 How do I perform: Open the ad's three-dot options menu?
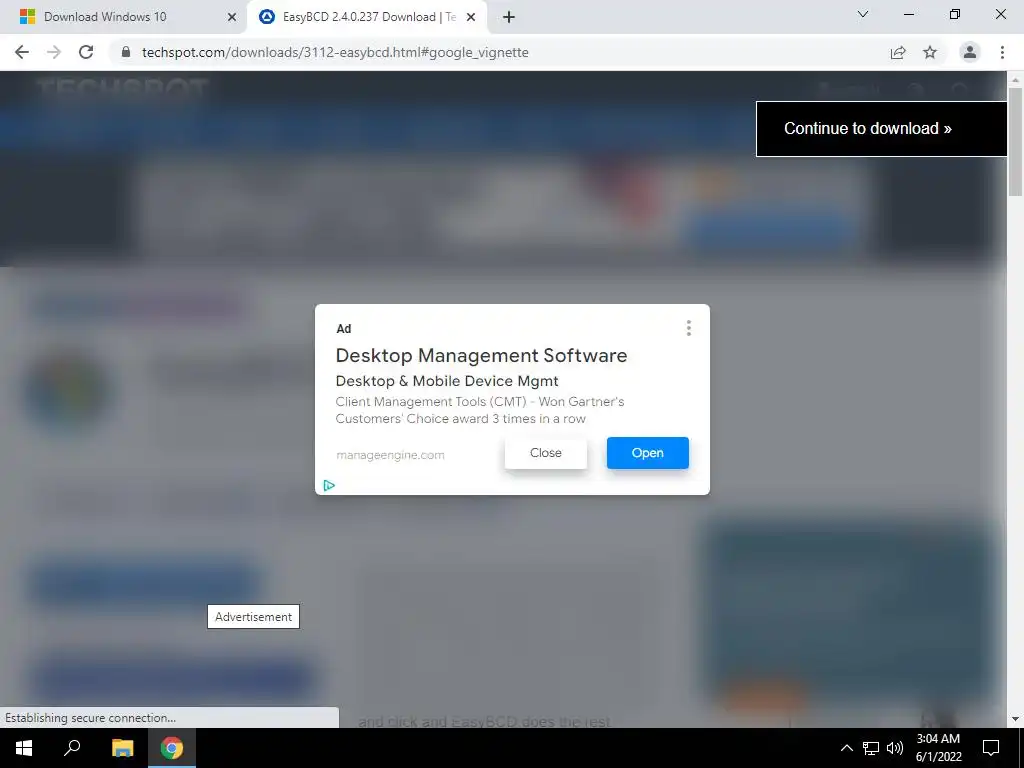(688, 328)
